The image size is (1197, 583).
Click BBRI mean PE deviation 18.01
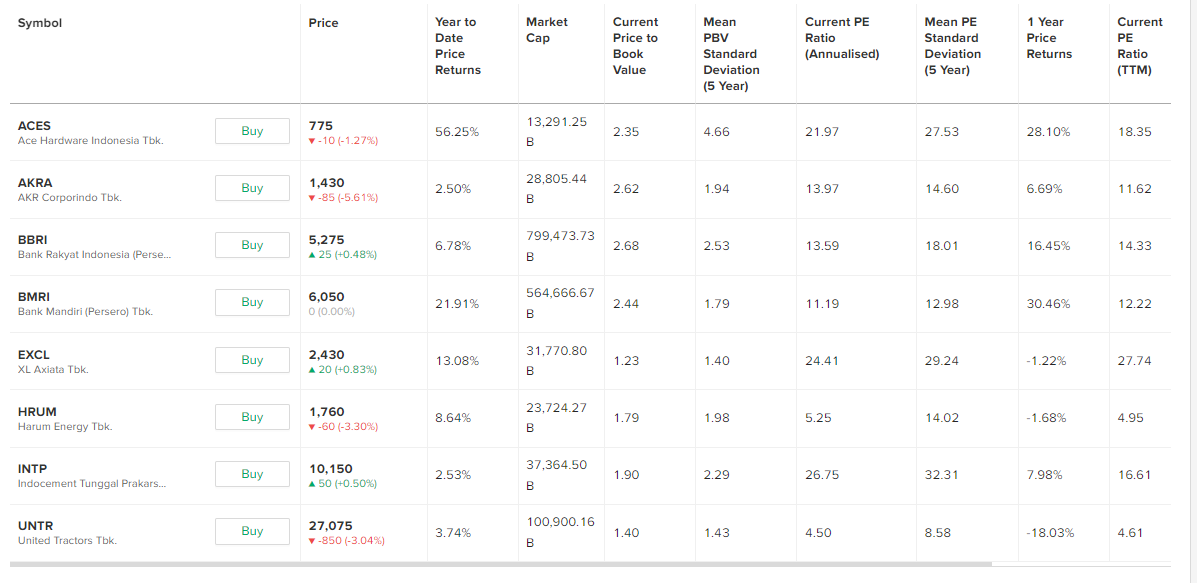point(941,246)
